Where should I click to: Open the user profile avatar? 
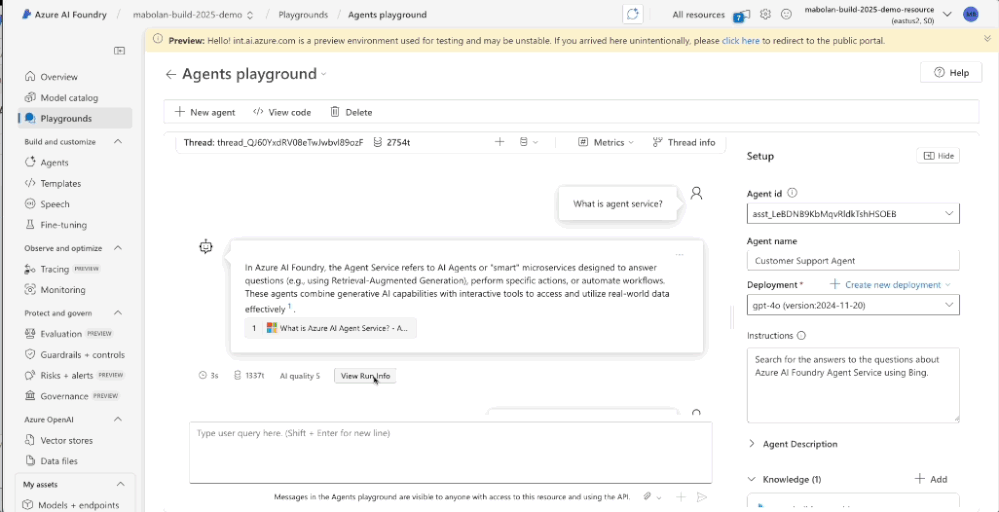tap(970, 14)
